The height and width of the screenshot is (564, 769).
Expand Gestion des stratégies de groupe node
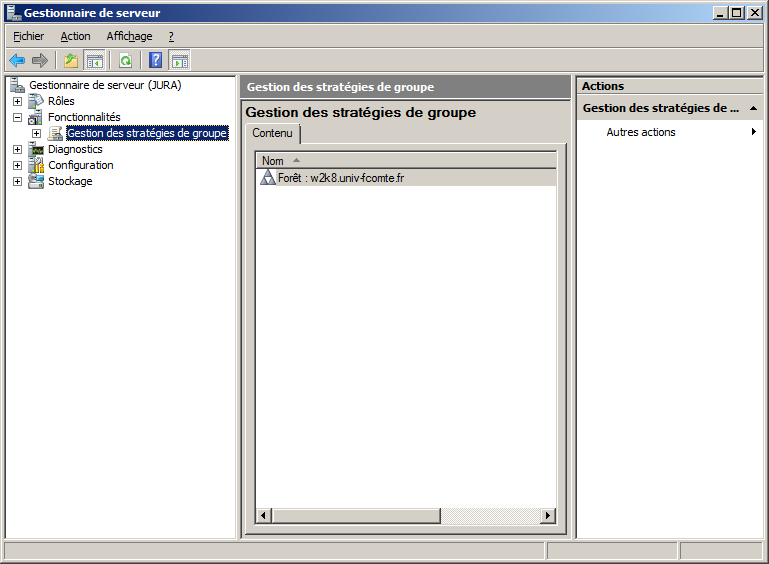(x=36, y=133)
